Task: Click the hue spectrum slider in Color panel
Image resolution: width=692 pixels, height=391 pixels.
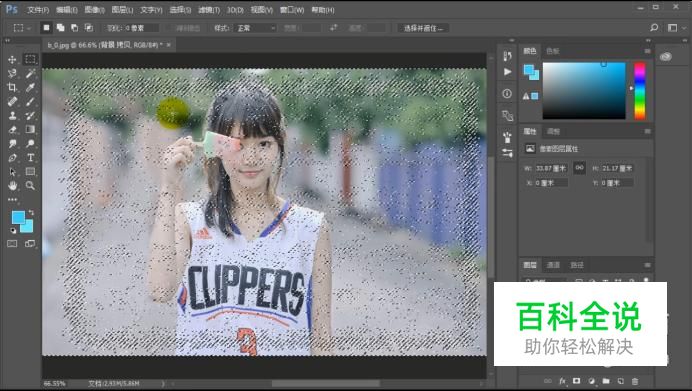Action: click(639, 91)
